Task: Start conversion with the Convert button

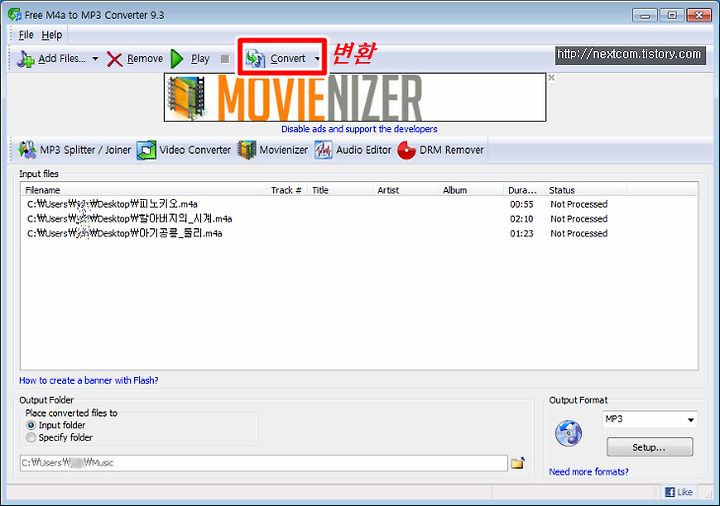Action: (276, 59)
